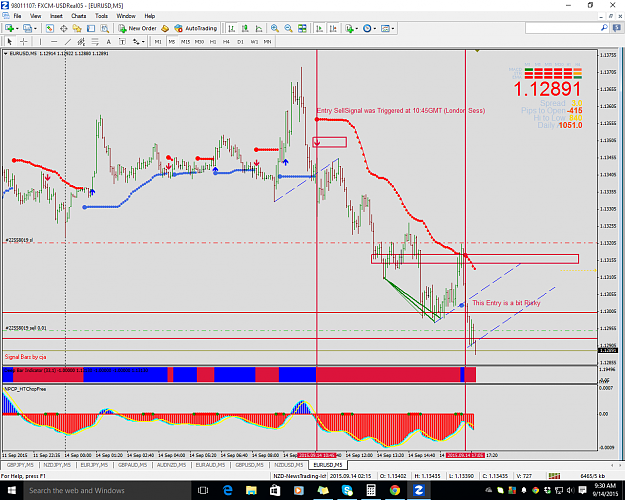Select the Crosshair tool
625x500 pixels.
click(24, 41)
